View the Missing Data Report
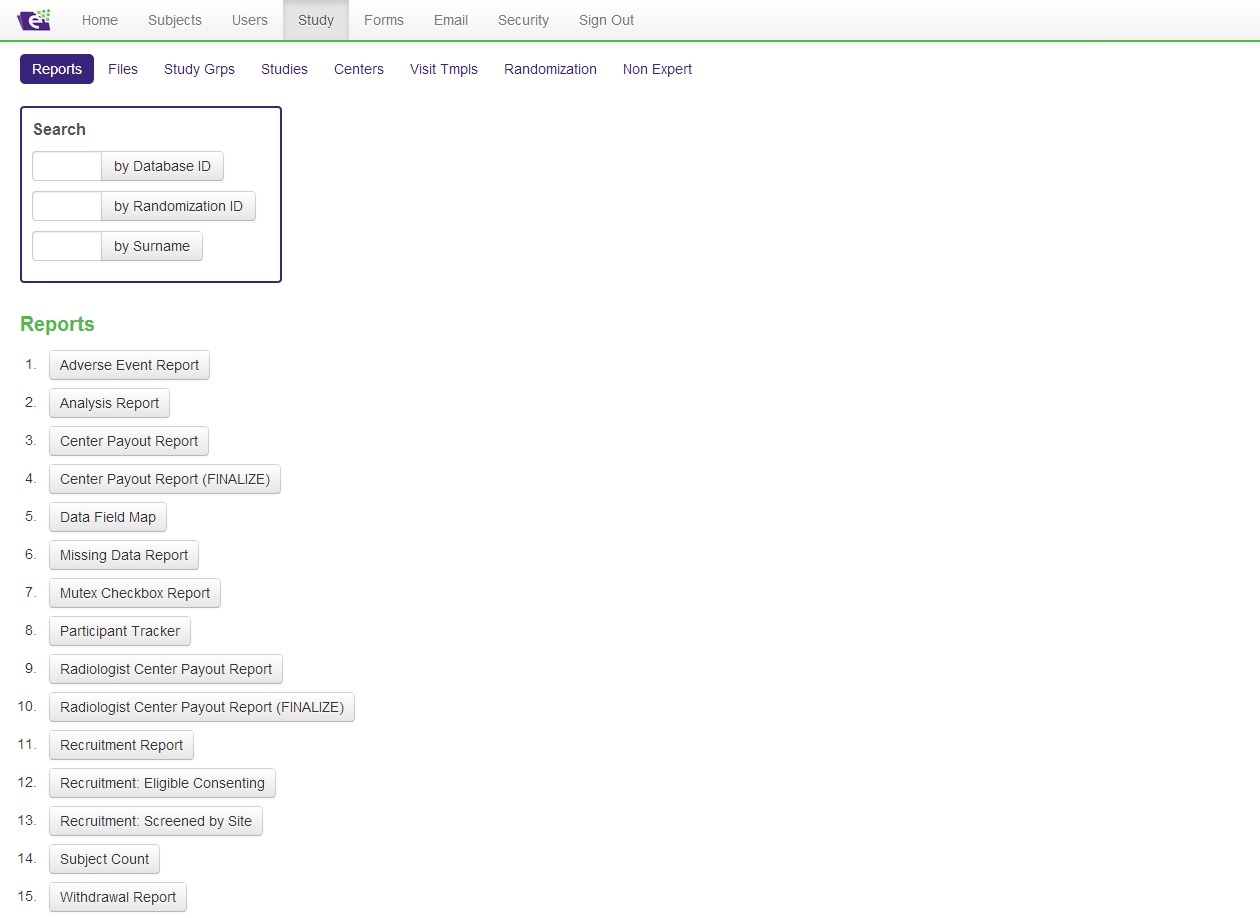1260x918 pixels. tap(124, 555)
